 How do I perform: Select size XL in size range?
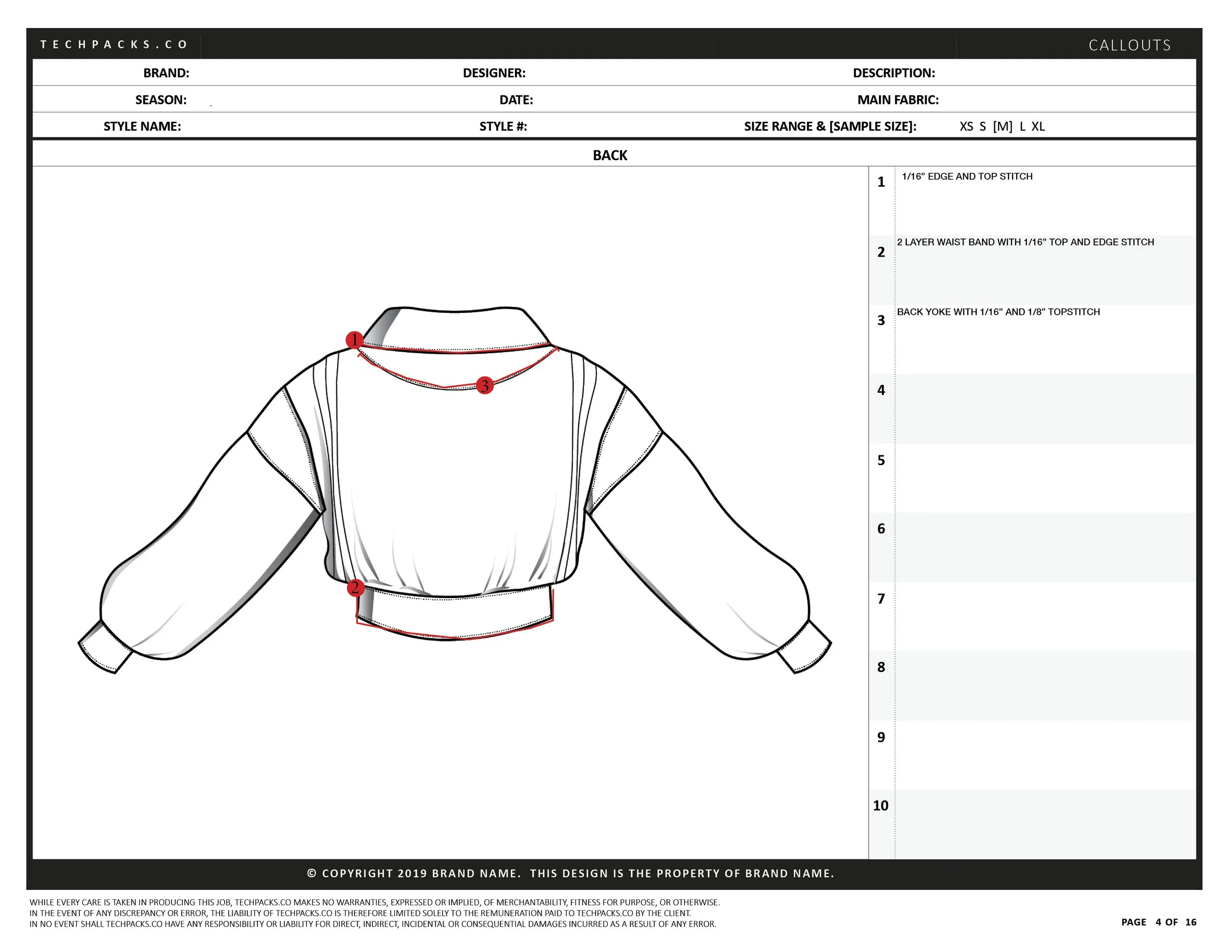point(1038,126)
